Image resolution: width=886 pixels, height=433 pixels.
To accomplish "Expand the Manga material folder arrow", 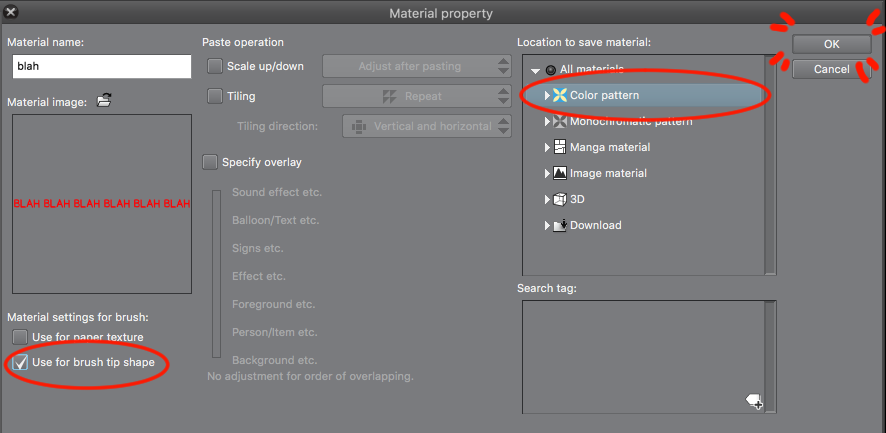I will coord(547,148).
